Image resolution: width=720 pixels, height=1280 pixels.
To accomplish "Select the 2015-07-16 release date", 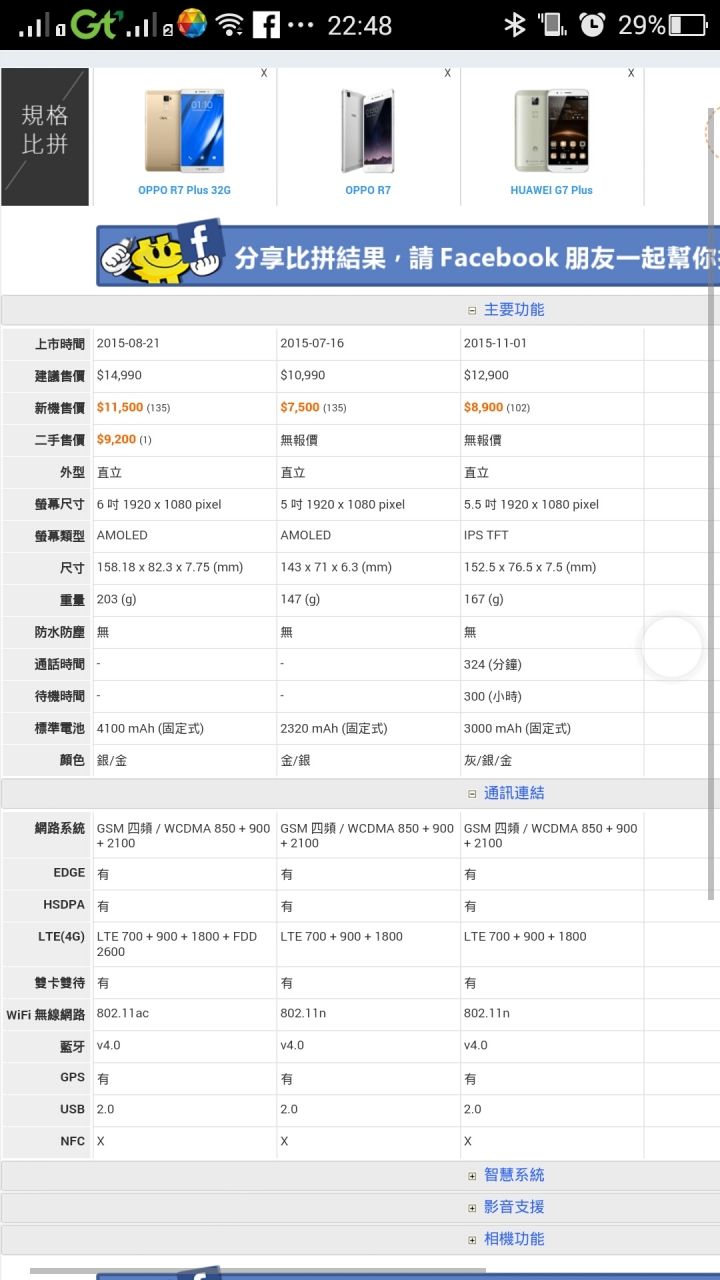I will (x=312, y=343).
